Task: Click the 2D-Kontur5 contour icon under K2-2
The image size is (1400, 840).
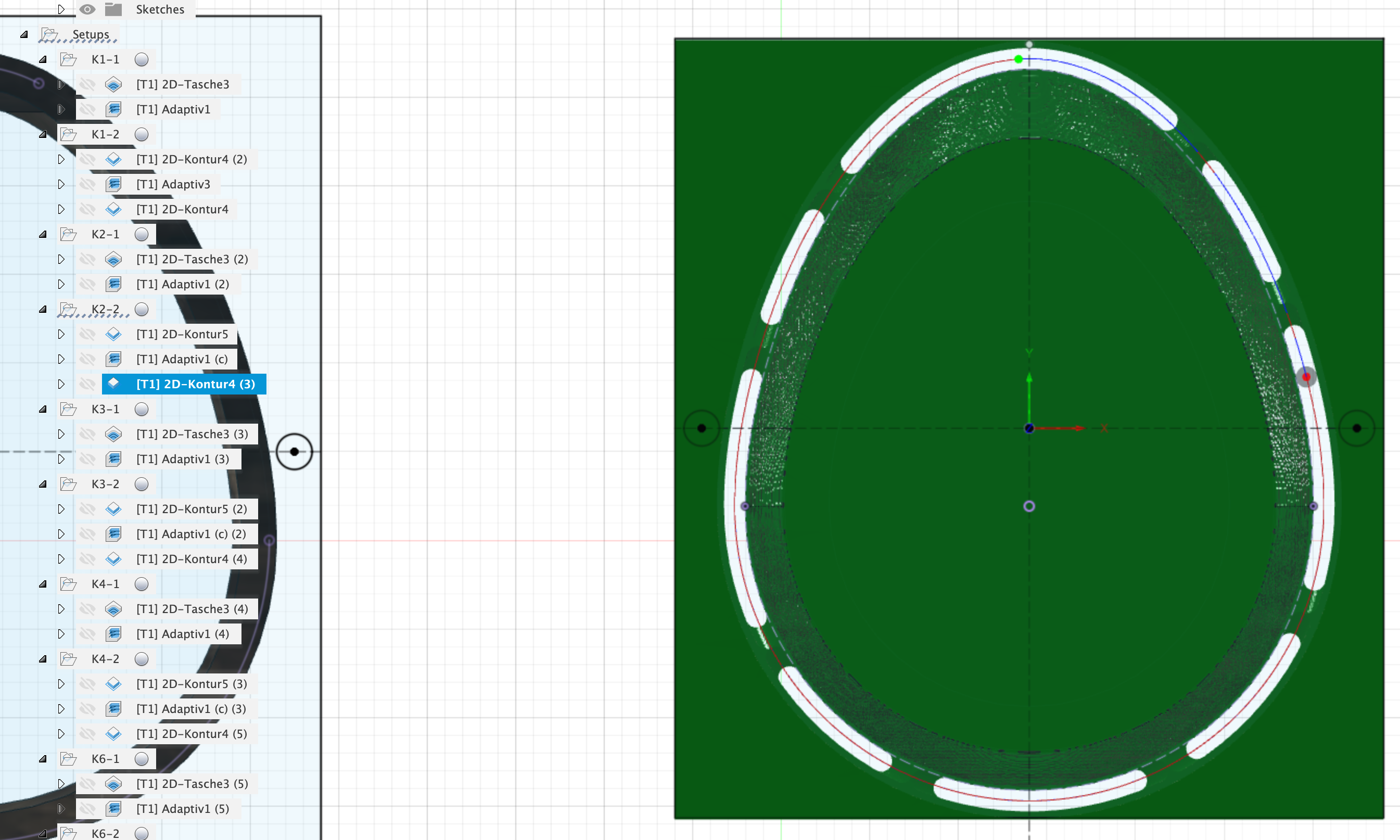Action: [x=113, y=334]
